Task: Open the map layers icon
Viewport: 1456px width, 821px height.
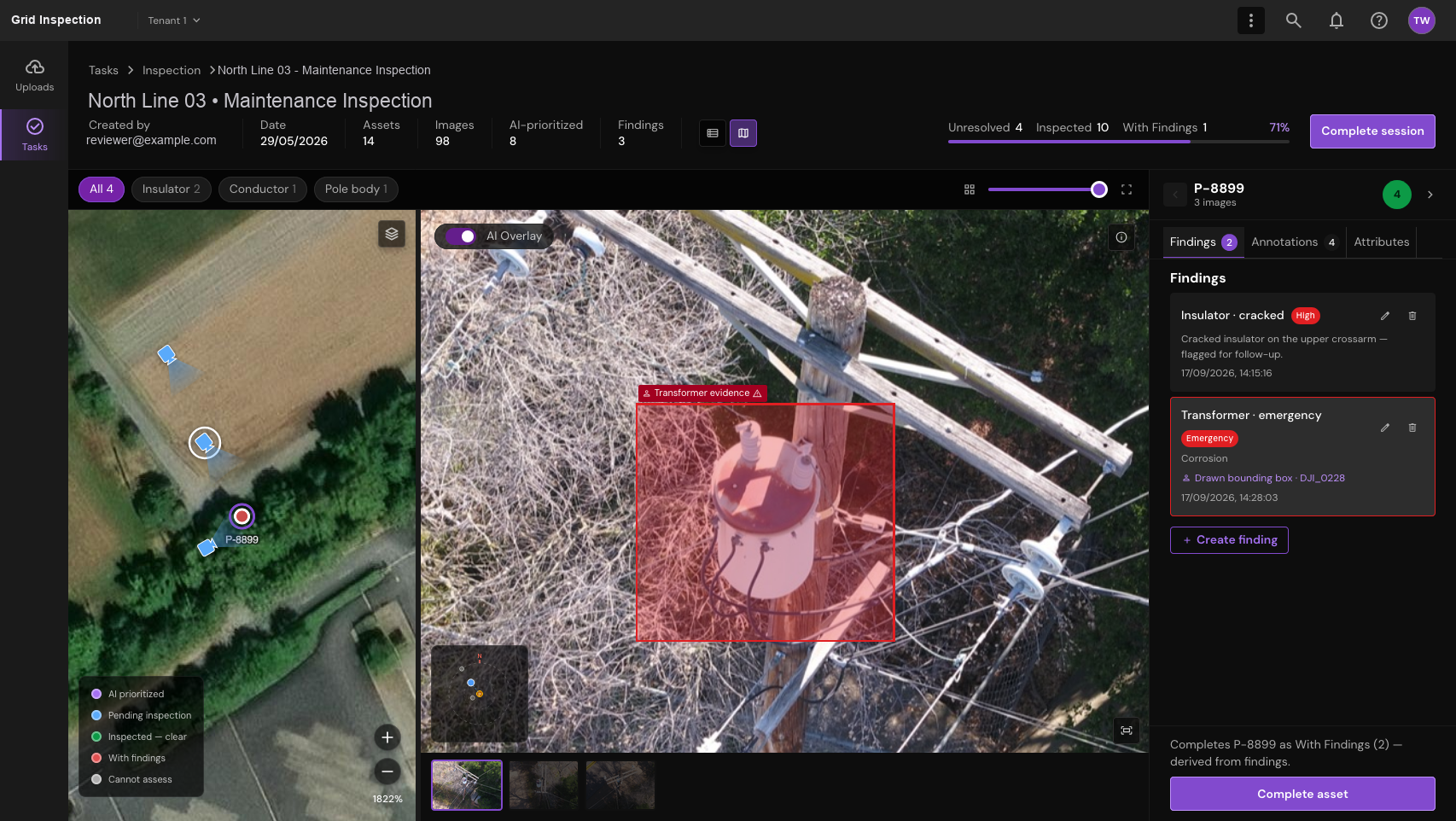Action: click(392, 234)
